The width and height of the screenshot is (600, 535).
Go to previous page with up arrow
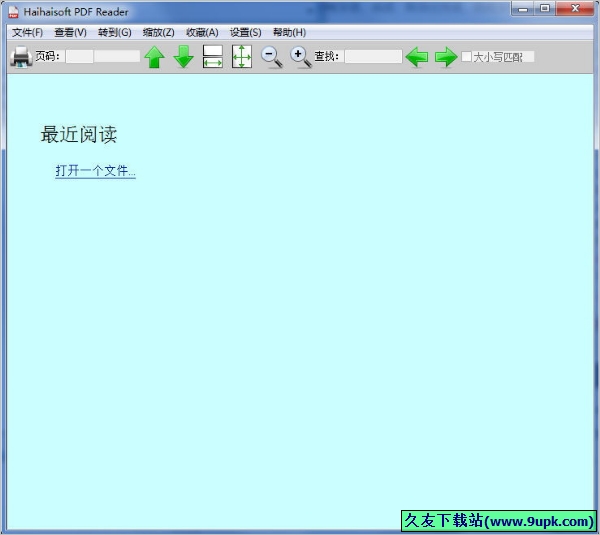coord(155,57)
